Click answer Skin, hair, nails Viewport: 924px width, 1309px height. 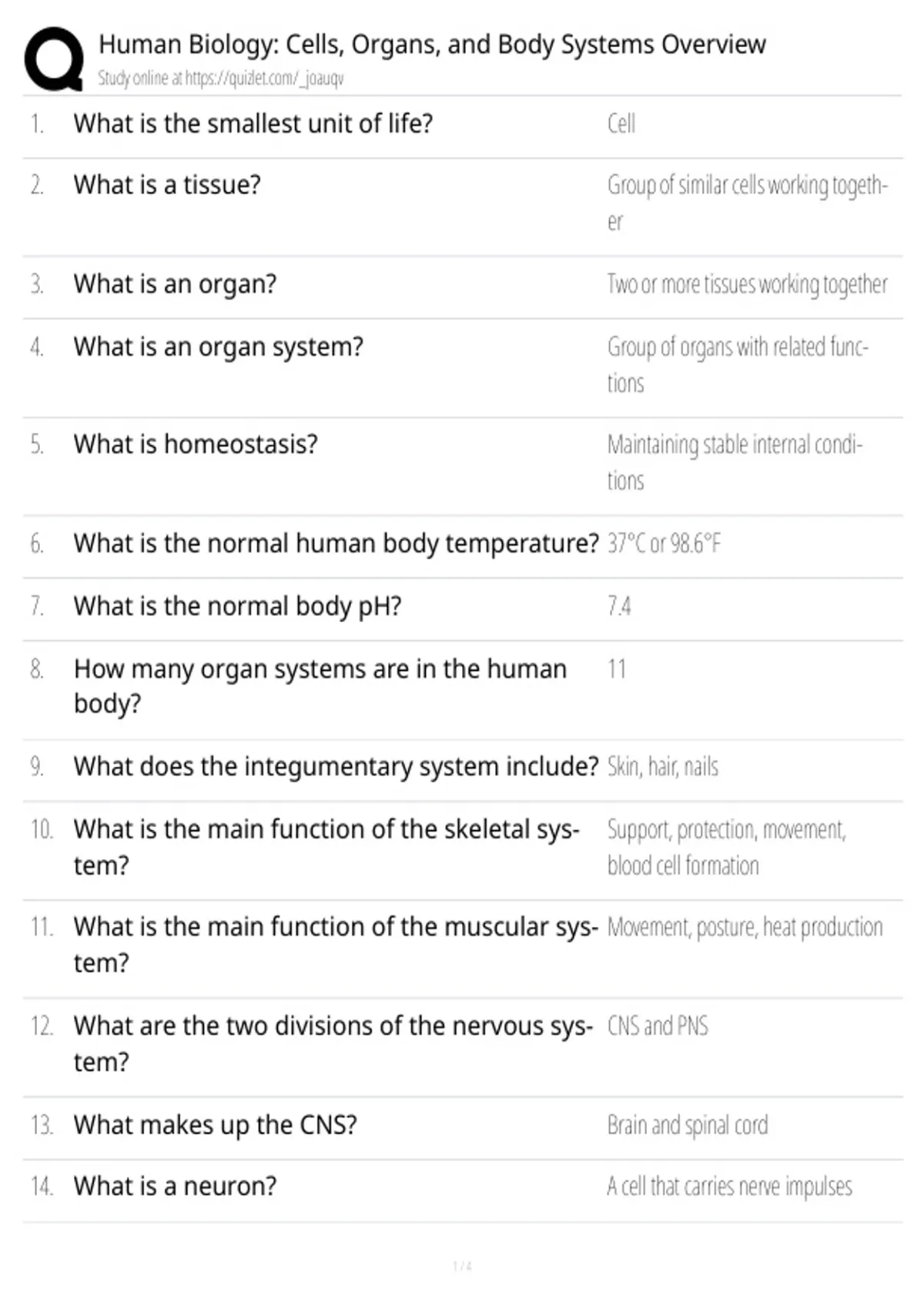(663, 767)
